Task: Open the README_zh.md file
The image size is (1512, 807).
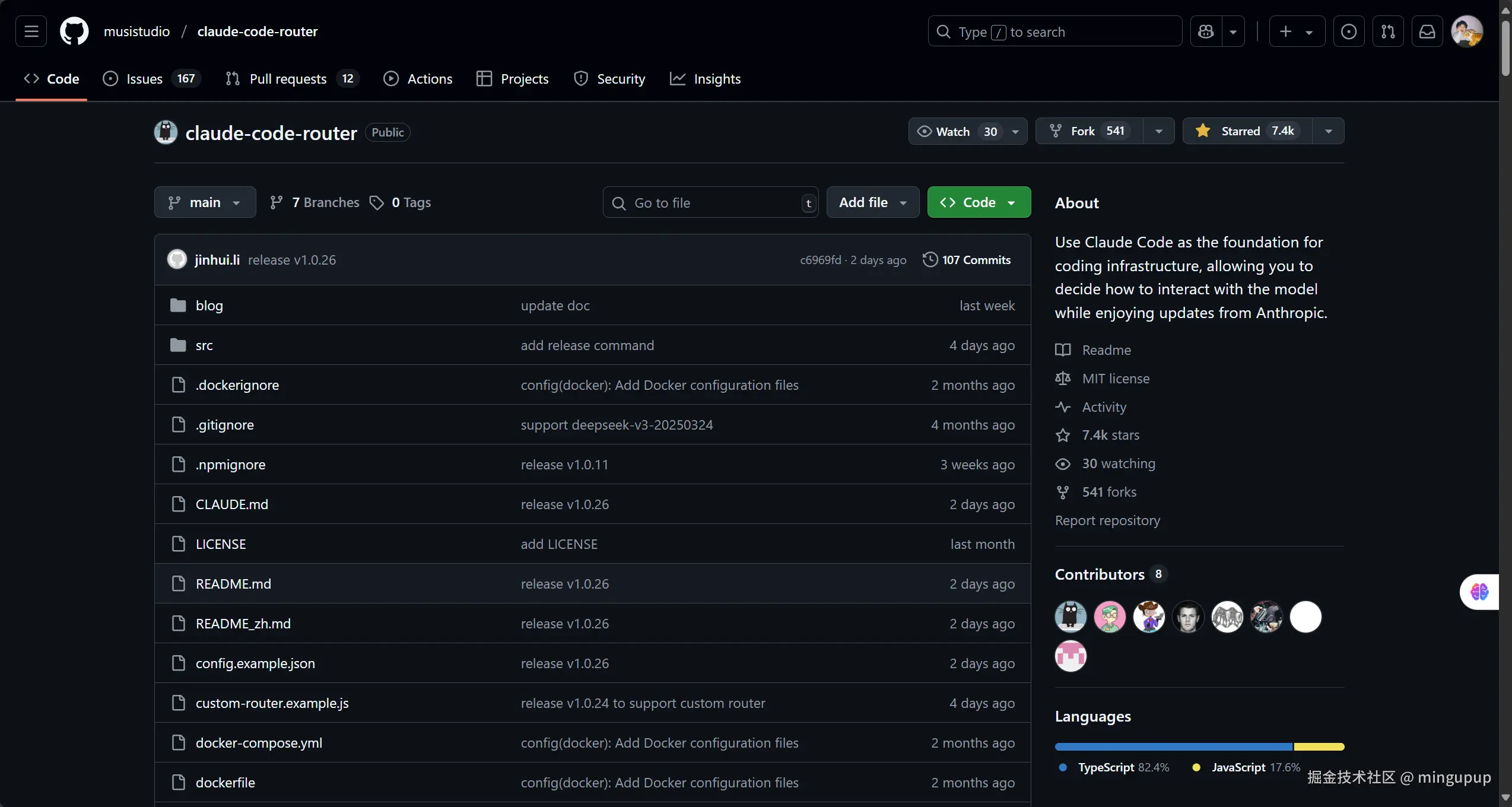Action: (x=243, y=623)
